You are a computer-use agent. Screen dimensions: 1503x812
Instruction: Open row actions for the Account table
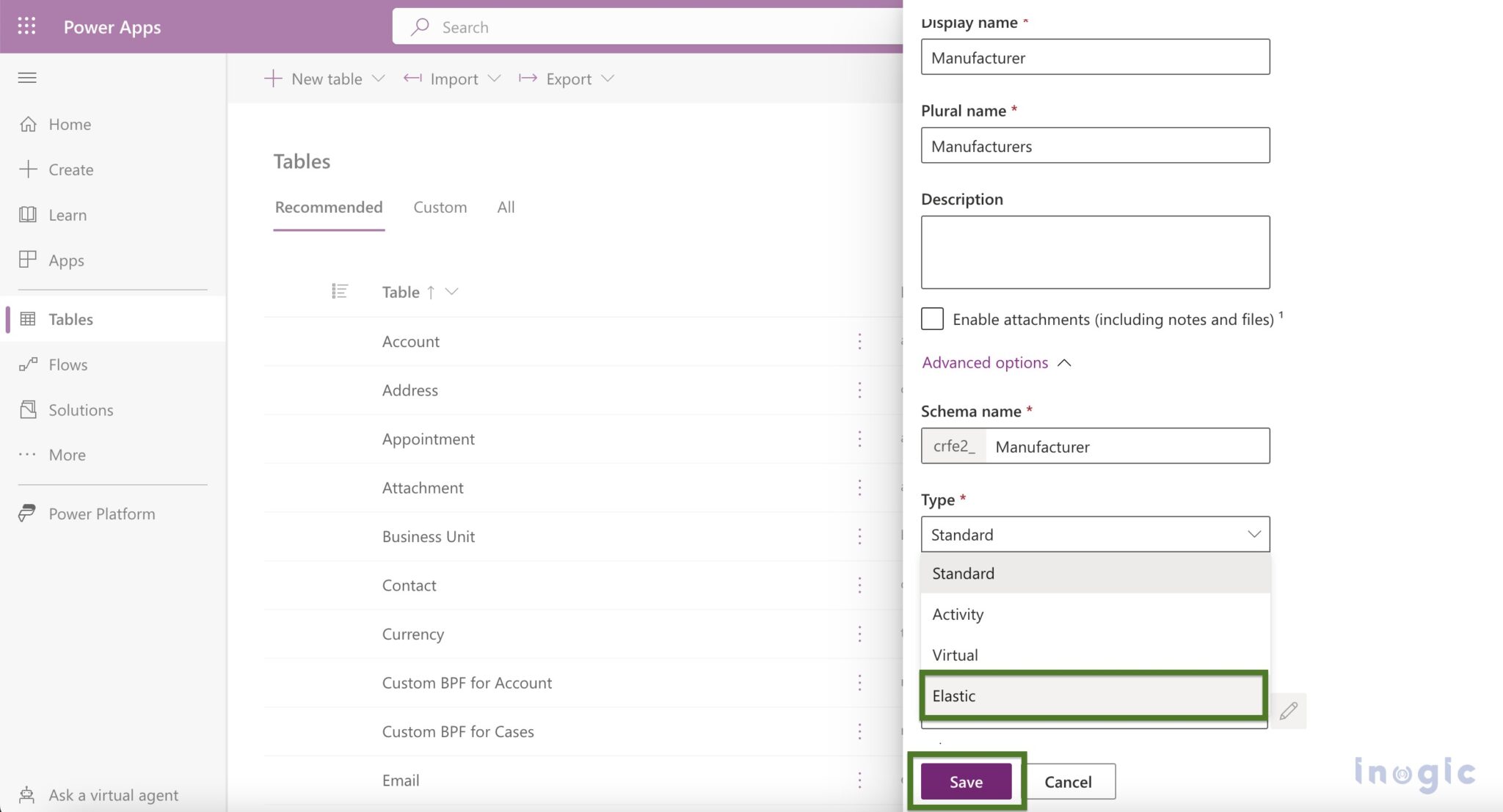coord(859,341)
